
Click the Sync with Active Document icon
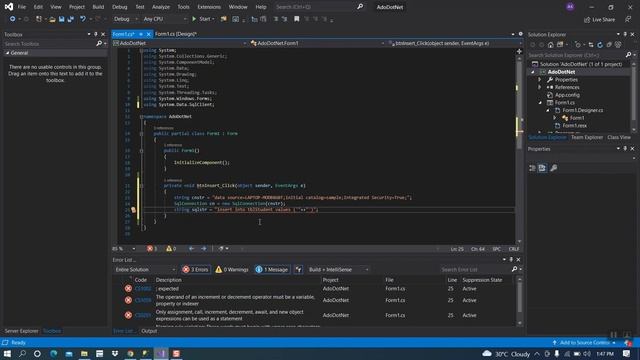click(591, 44)
